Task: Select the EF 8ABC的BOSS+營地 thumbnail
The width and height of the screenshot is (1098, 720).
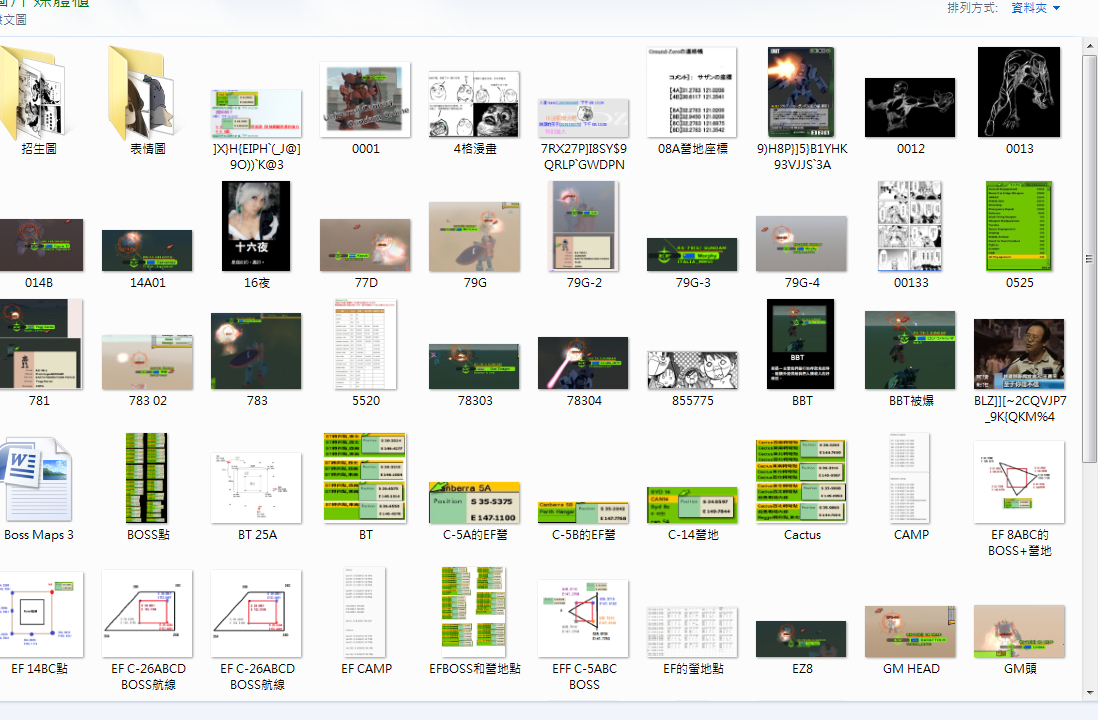Action: coord(1019,482)
